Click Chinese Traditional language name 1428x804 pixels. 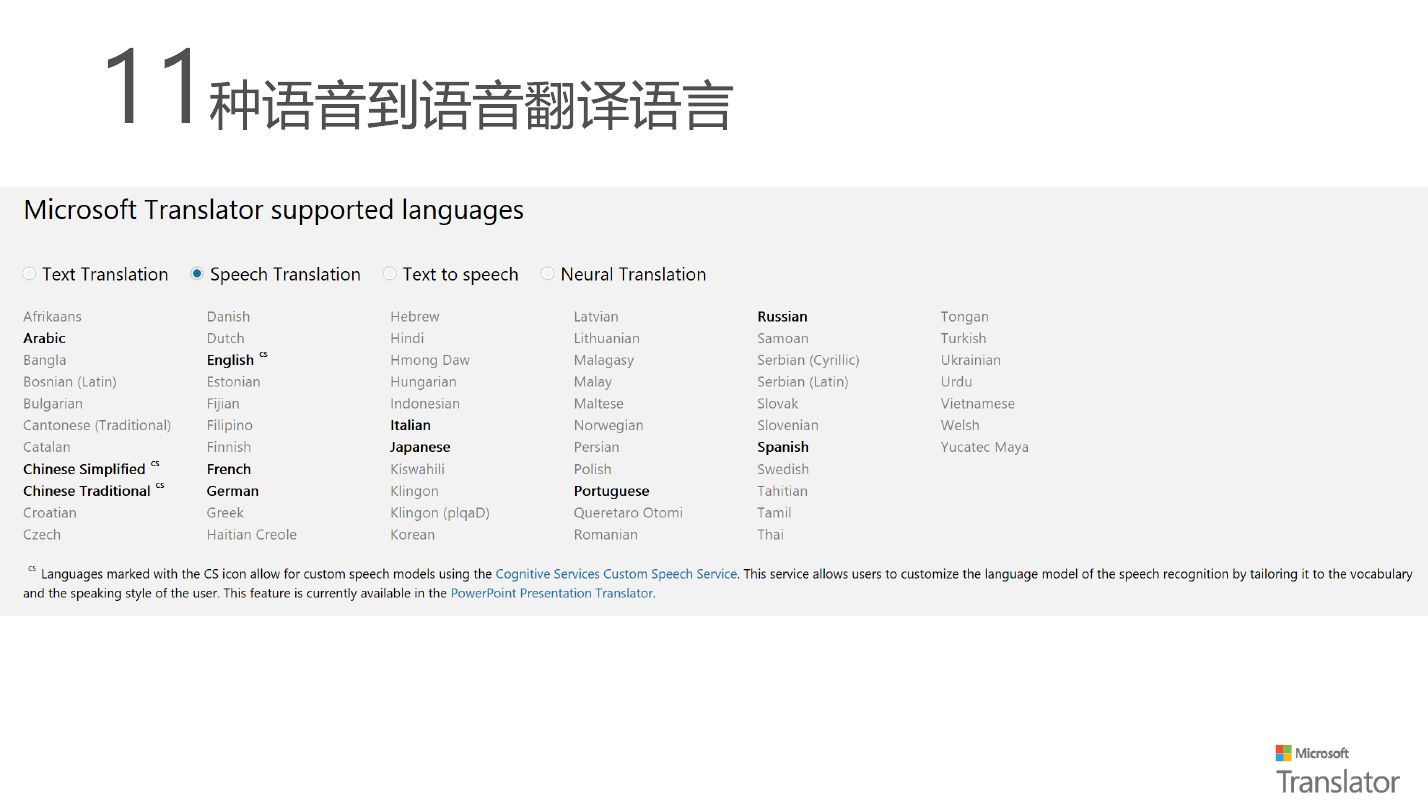tap(87, 491)
